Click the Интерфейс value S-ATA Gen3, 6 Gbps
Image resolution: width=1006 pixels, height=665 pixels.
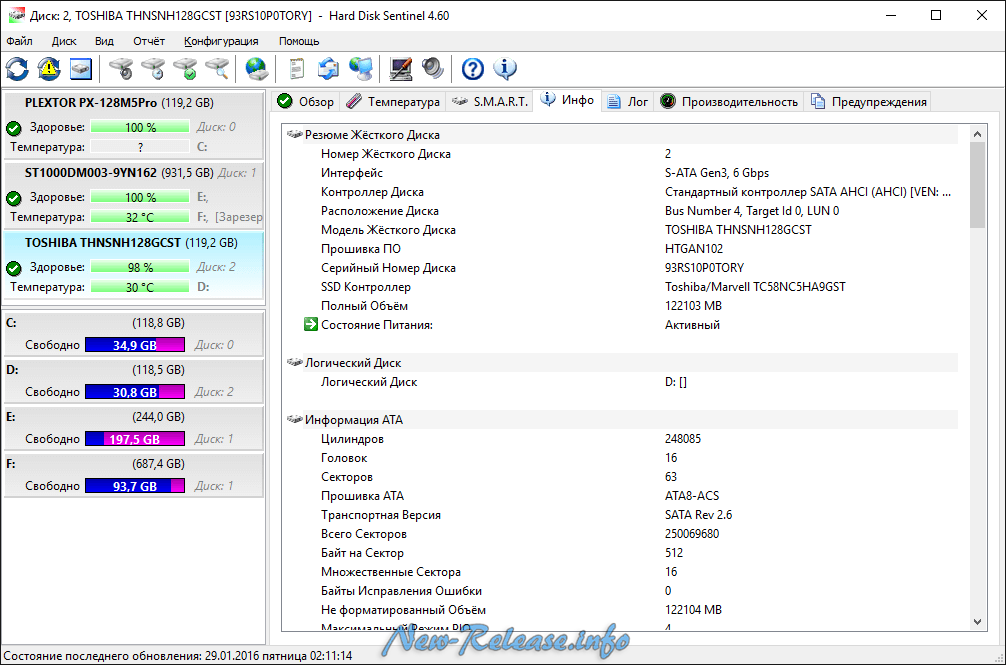point(717,173)
